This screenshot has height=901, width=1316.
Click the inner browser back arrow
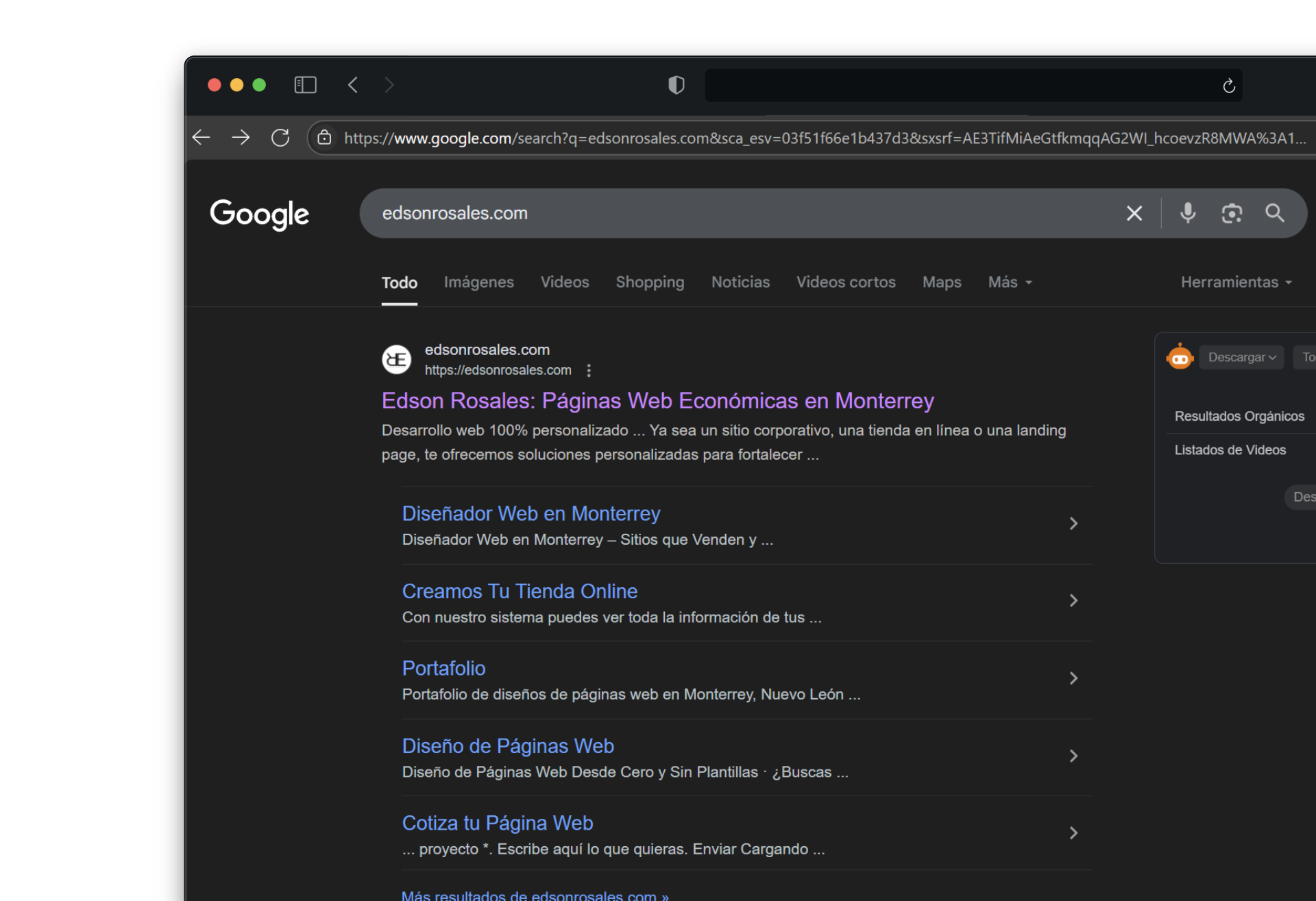[201, 138]
